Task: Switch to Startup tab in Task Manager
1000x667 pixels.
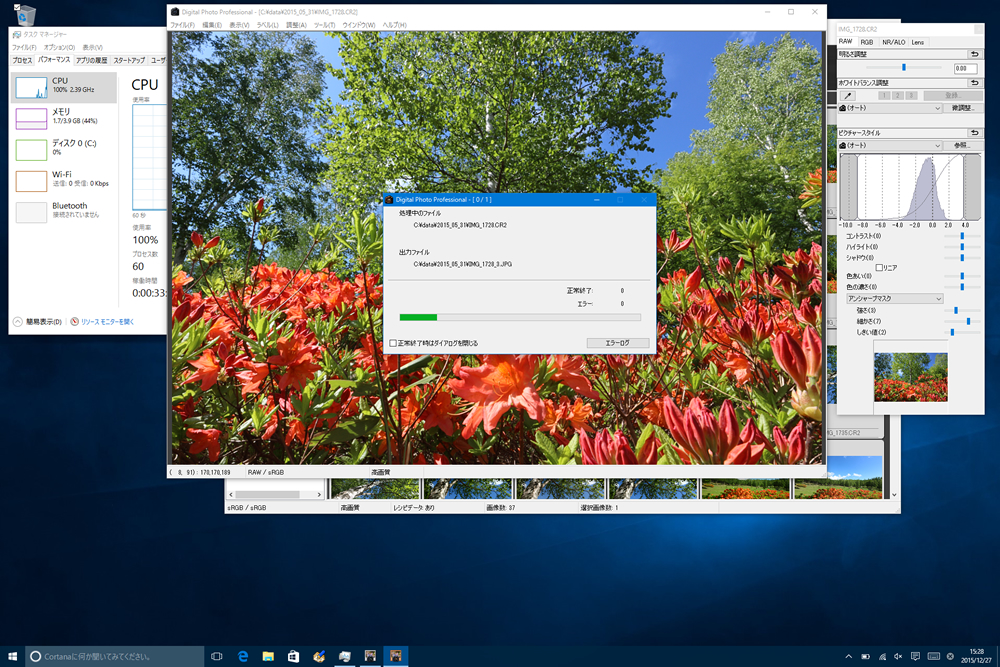Action: pos(129,61)
